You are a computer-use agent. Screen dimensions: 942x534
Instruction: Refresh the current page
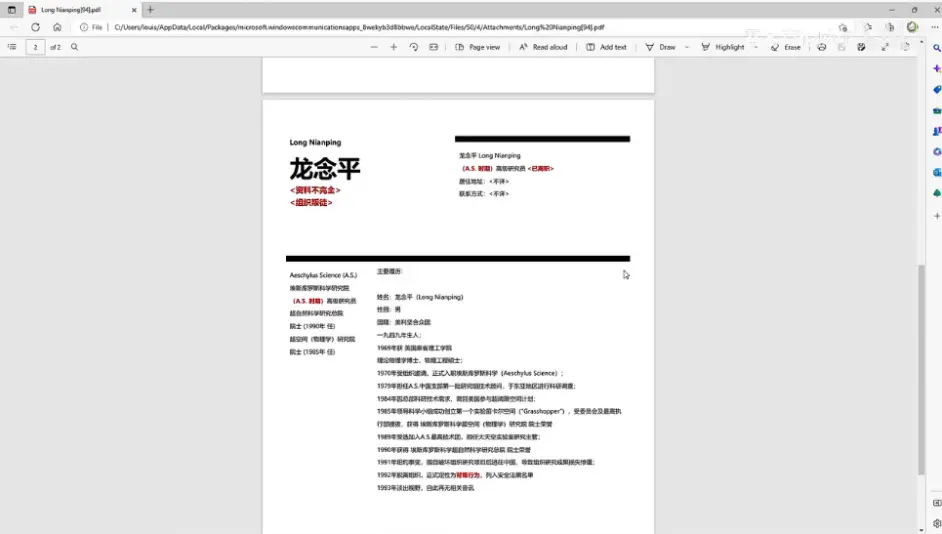point(35,27)
